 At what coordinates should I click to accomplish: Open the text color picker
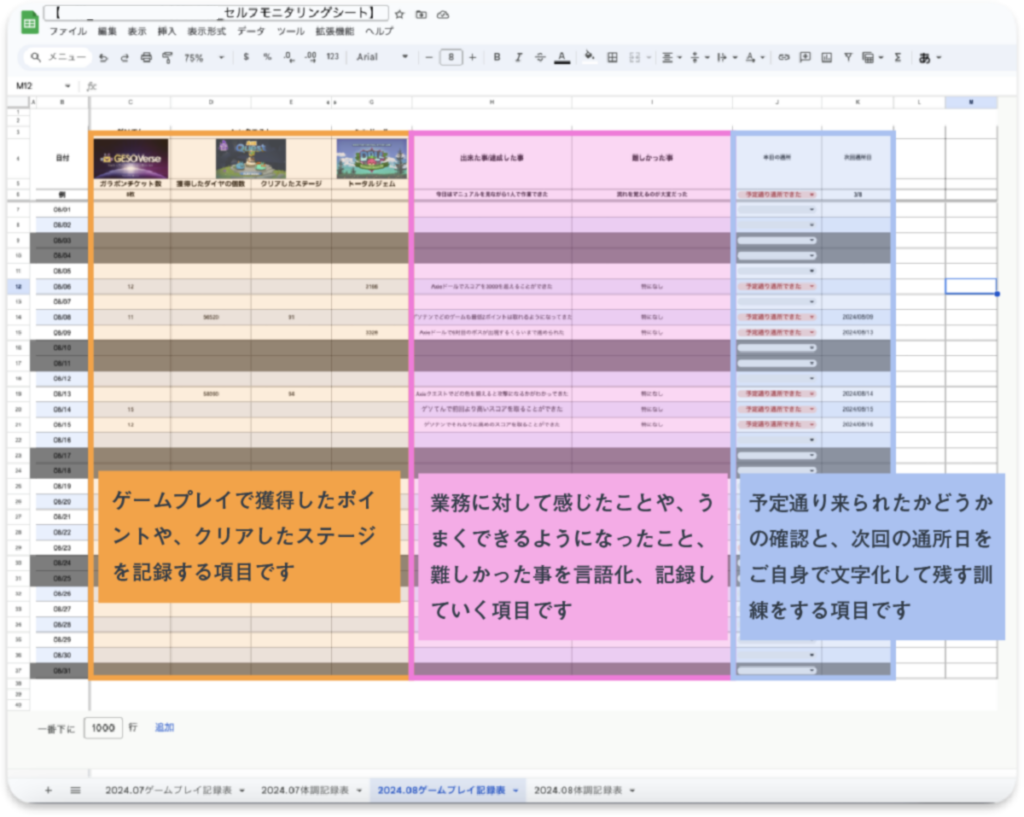pyautogui.click(x=562, y=57)
